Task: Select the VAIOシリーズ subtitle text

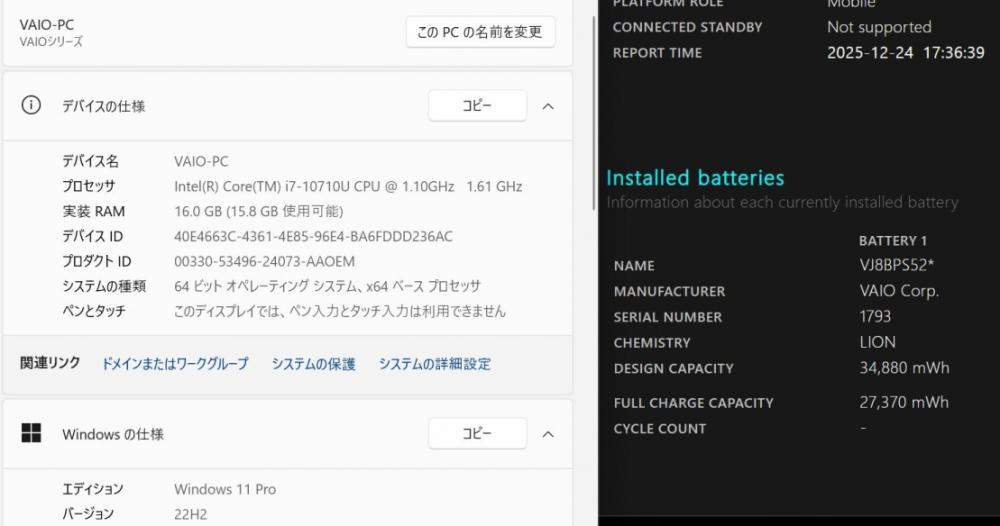Action: click(51, 41)
